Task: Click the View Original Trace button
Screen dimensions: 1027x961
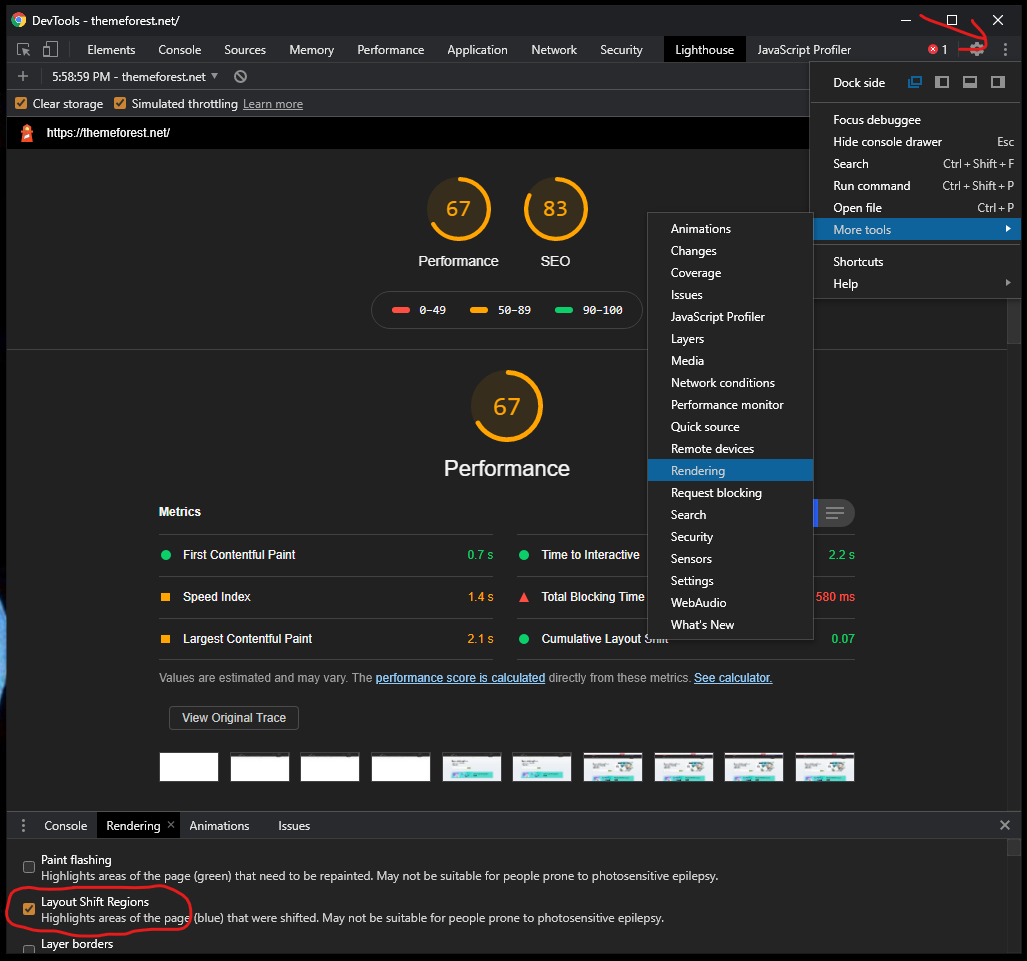Action: pyautogui.click(x=233, y=718)
